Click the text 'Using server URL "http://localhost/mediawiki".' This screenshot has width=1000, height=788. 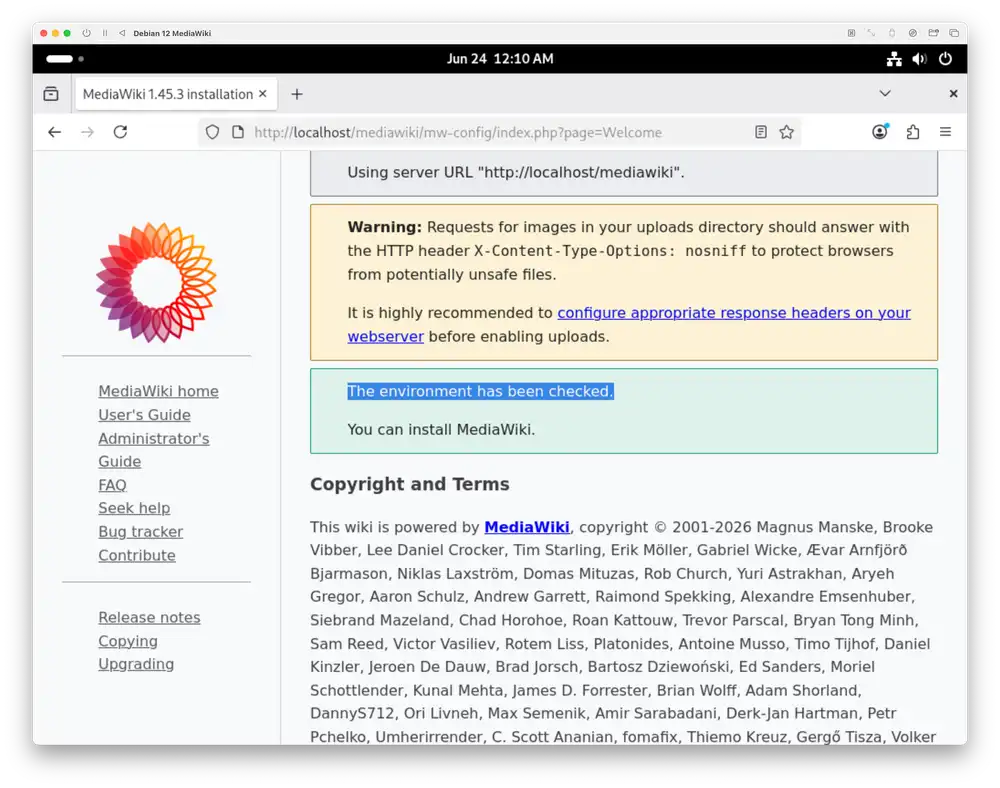(515, 172)
